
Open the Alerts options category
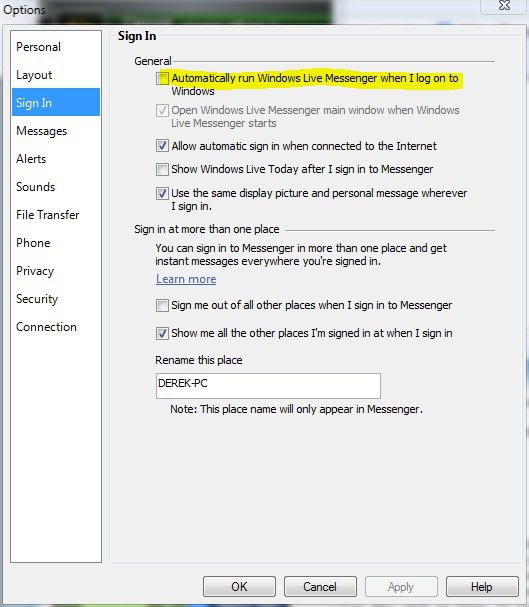56,159
